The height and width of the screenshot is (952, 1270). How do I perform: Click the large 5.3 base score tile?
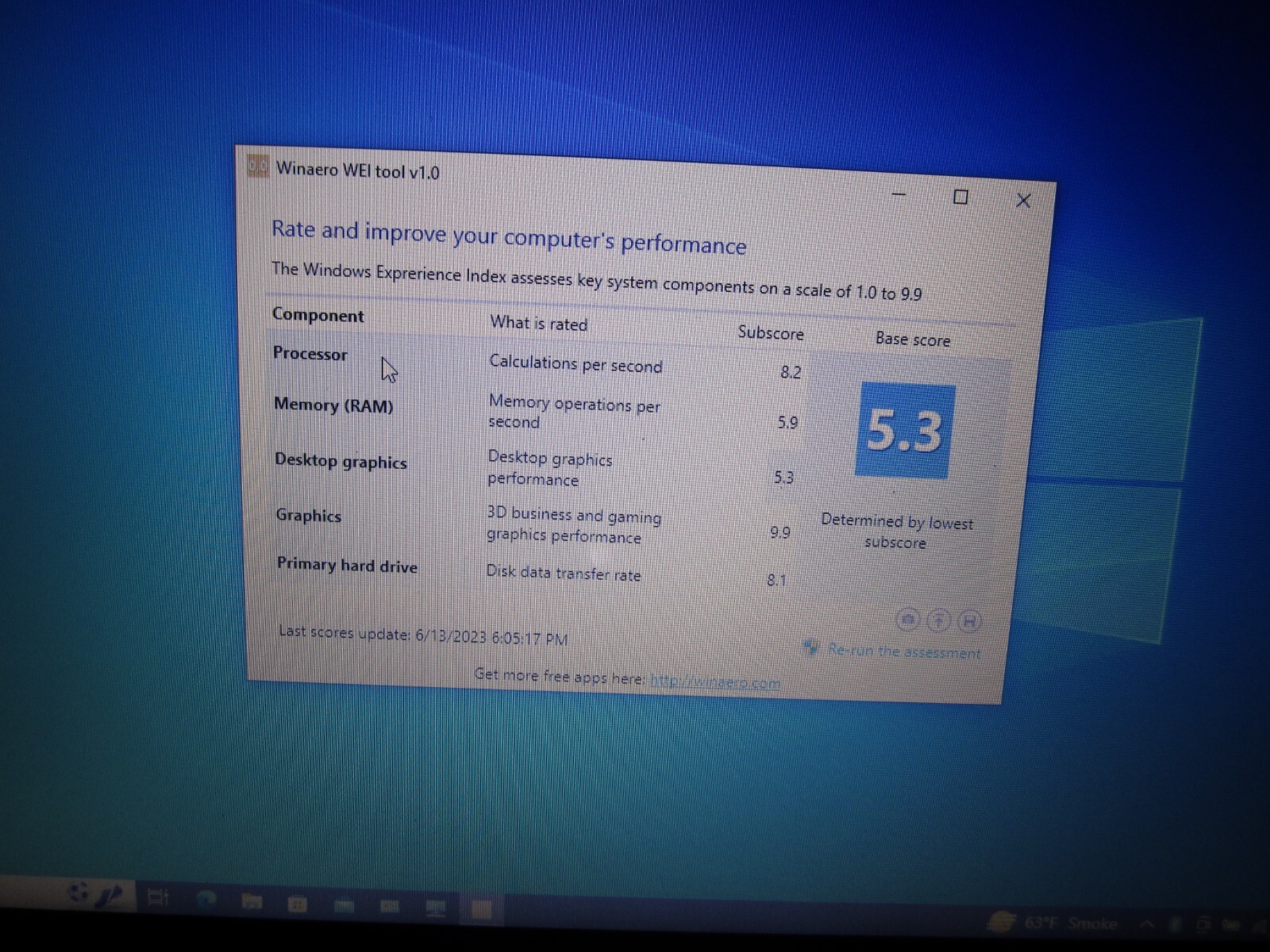click(x=905, y=431)
